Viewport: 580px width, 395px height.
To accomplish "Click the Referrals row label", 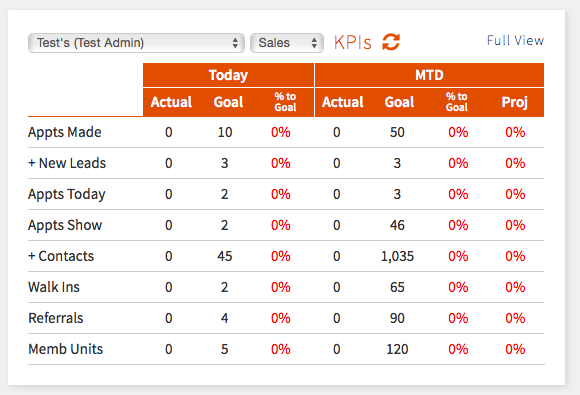I will [x=56, y=318].
